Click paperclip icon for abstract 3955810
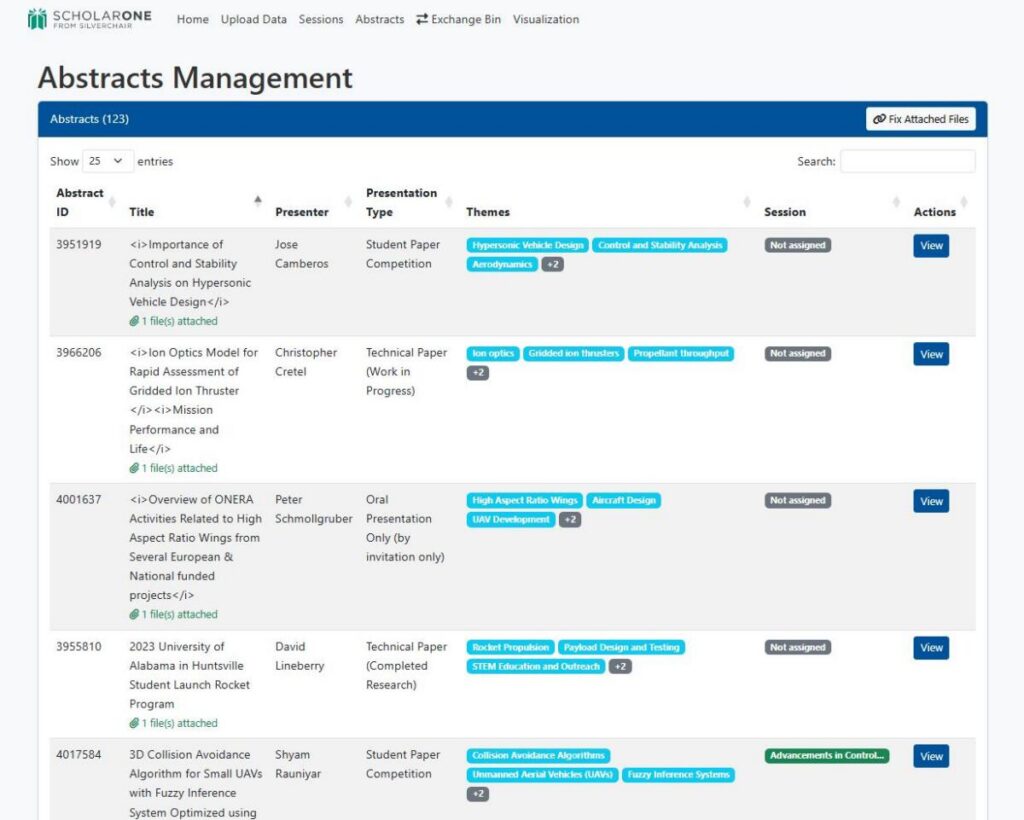Screen dimensions: 1024x820 point(134,723)
